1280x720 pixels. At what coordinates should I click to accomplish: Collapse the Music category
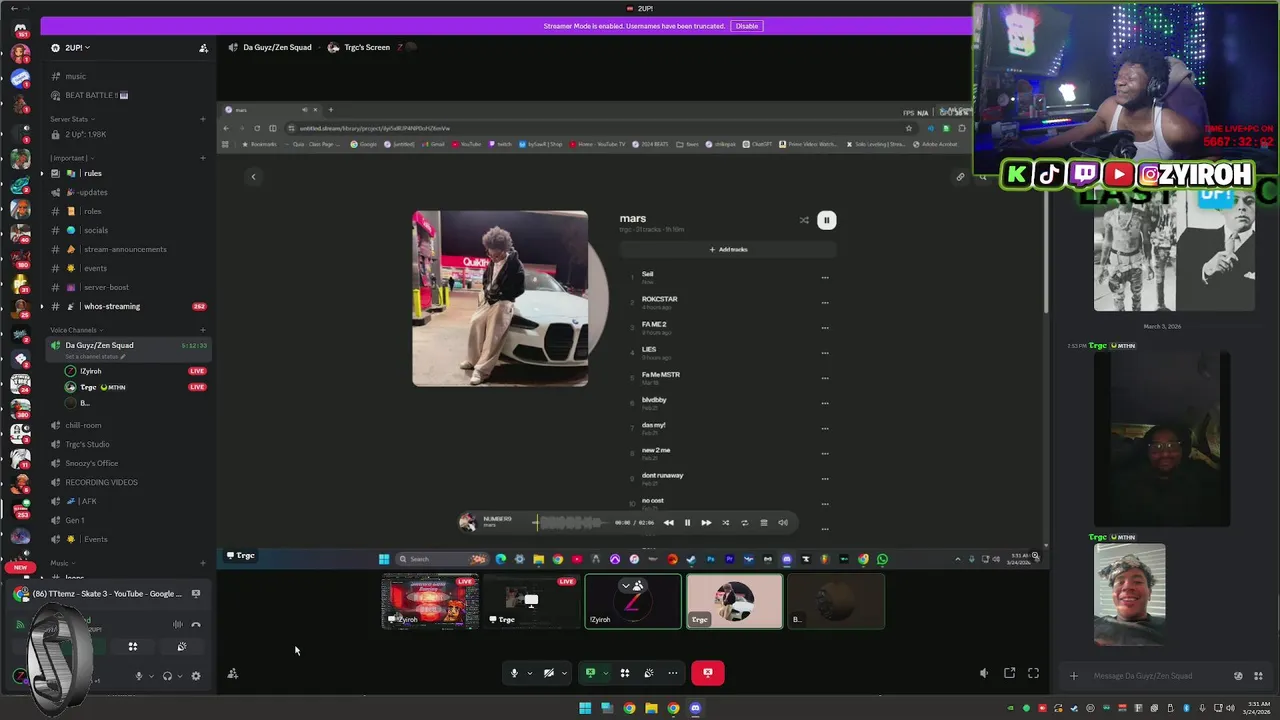pos(62,563)
